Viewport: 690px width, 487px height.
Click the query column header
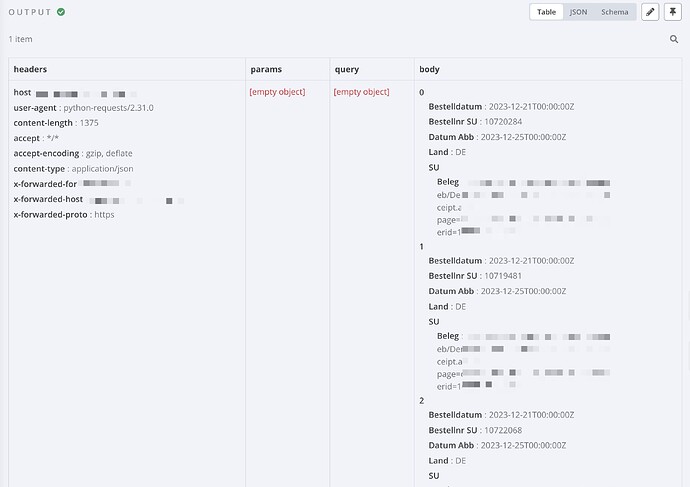click(347, 70)
